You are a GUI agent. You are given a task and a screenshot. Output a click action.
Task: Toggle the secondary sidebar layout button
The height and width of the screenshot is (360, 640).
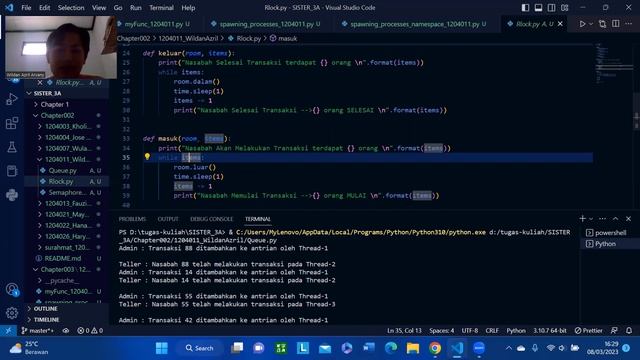[551, 8]
